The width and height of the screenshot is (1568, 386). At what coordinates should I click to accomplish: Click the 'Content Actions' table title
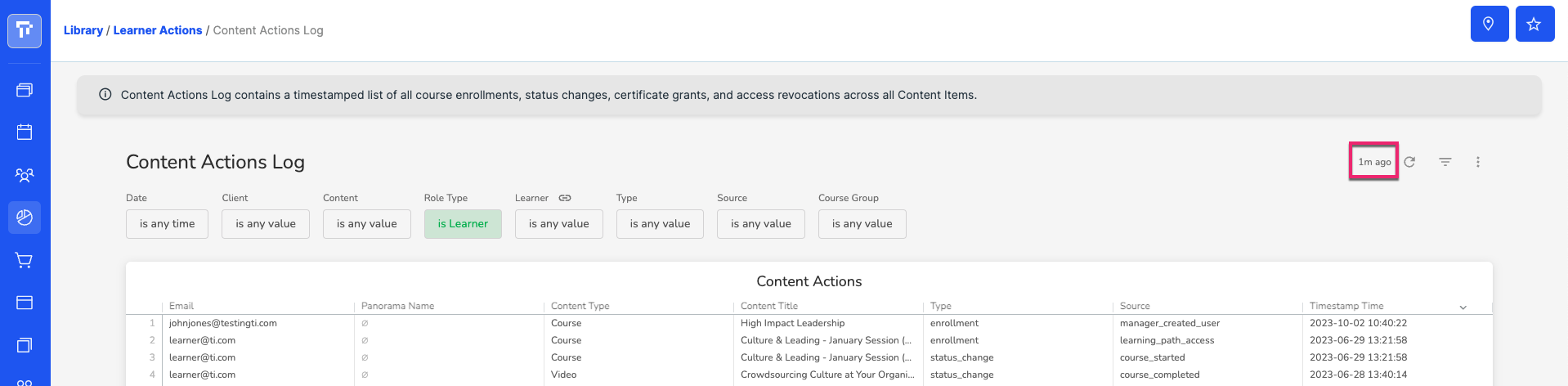point(809,281)
